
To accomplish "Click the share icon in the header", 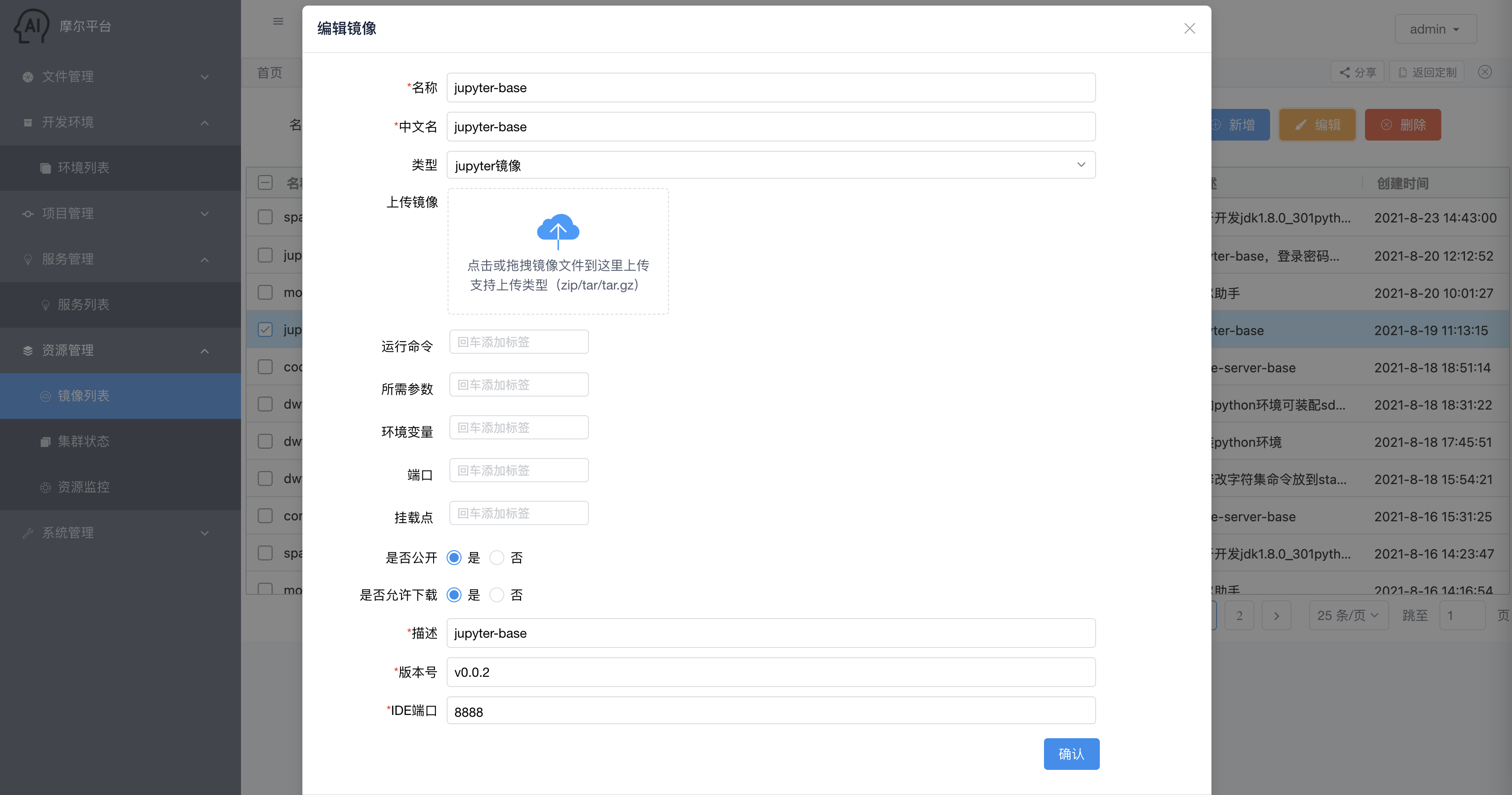I will coord(1345,73).
